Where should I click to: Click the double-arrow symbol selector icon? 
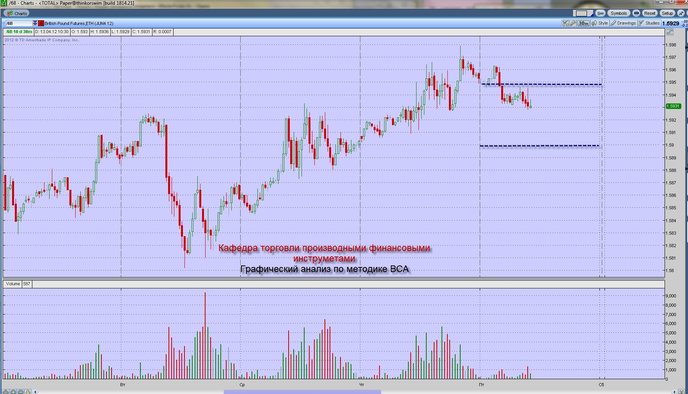tap(35, 23)
